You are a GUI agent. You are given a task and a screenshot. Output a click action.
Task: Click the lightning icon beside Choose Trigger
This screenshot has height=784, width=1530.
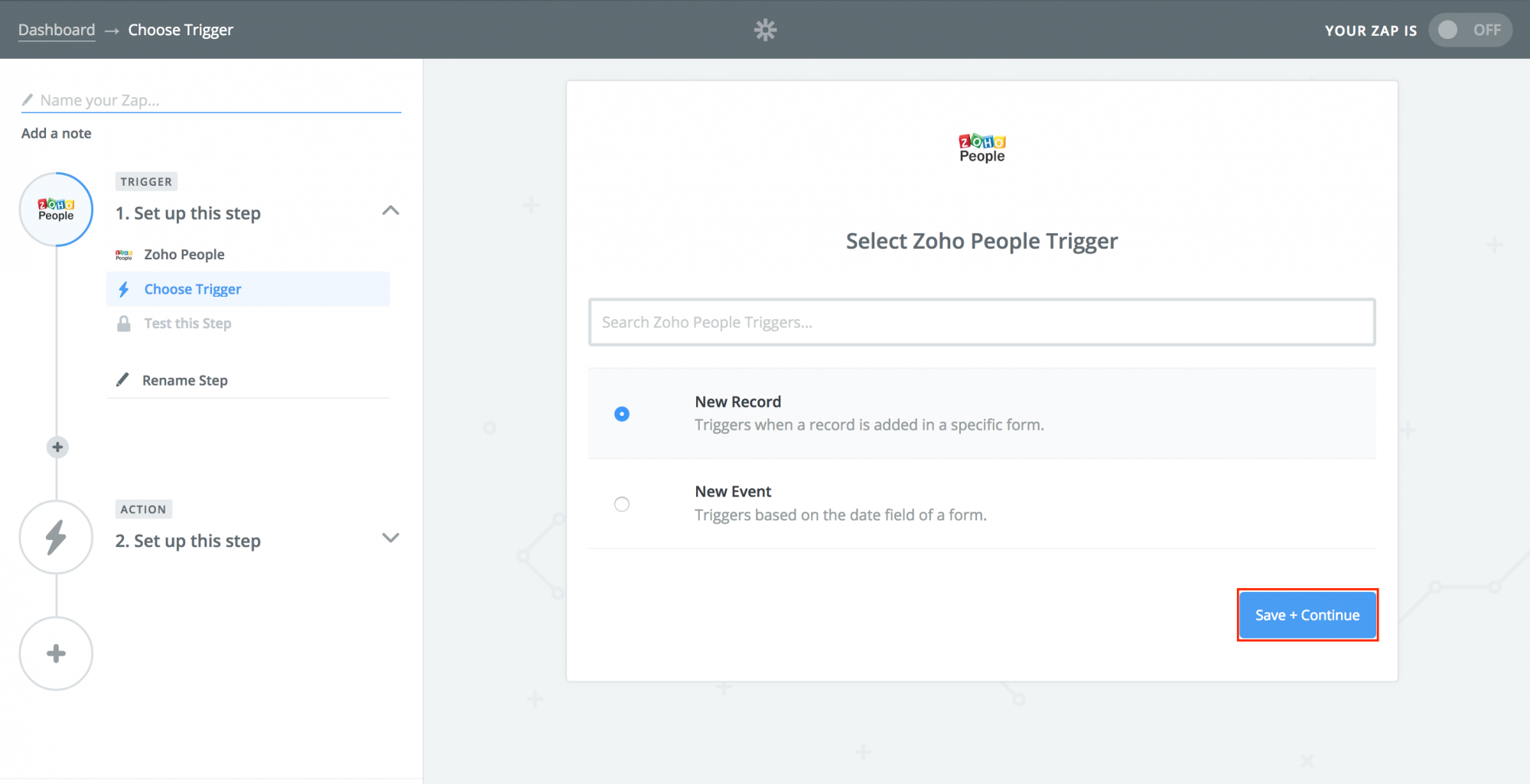pyautogui.click(x=123, y=289)
